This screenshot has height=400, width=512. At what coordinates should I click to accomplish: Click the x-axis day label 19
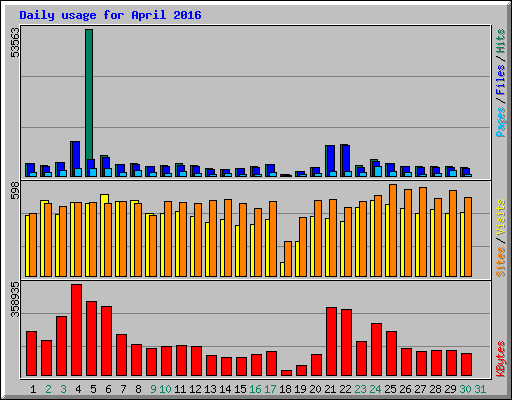[300, 389]
